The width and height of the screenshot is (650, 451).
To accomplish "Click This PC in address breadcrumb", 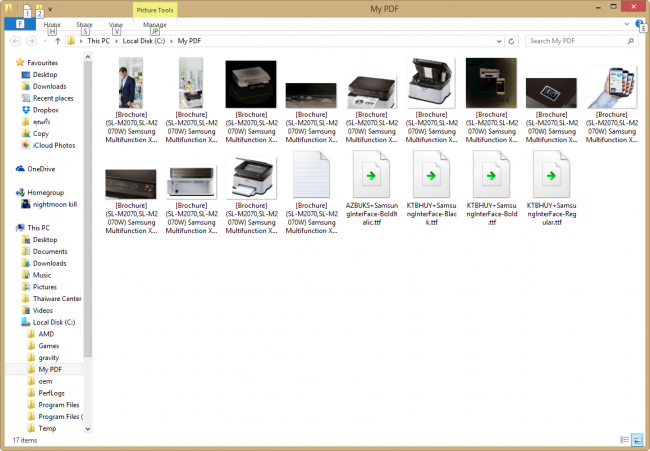I will tap(99, 41).
